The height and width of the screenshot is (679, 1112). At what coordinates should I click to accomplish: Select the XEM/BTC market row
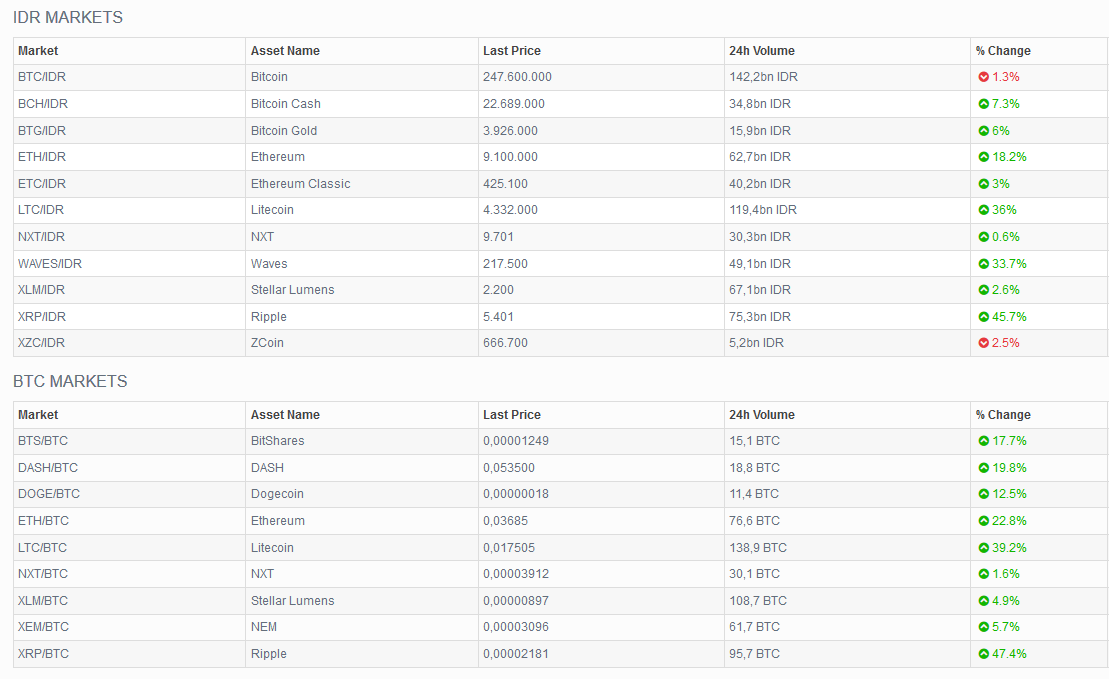43,627
